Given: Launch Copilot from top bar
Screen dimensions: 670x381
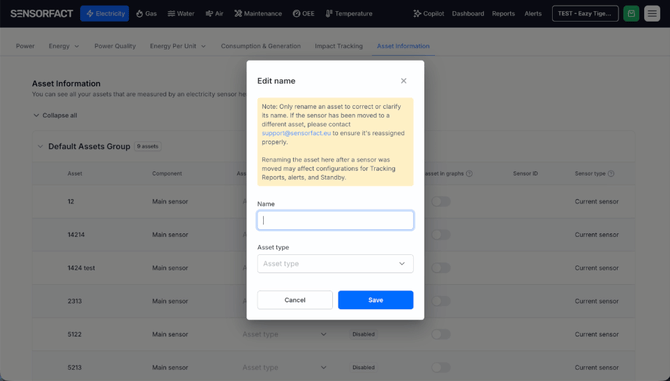Looking at the screenshot, I should pyautogui.click(x=429, y=14).
